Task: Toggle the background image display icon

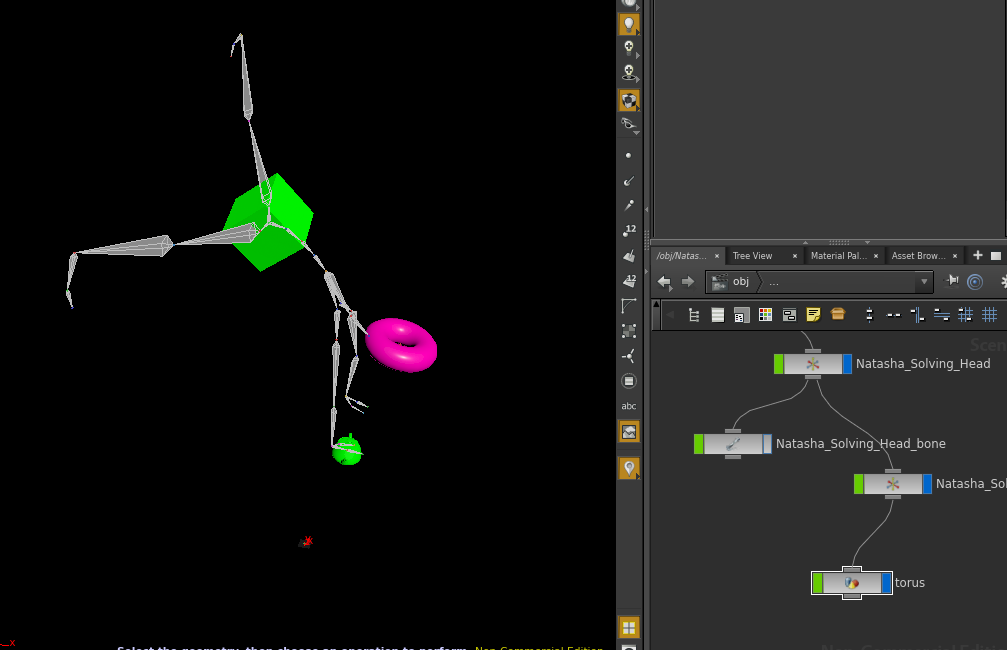Action: point(628,432)
